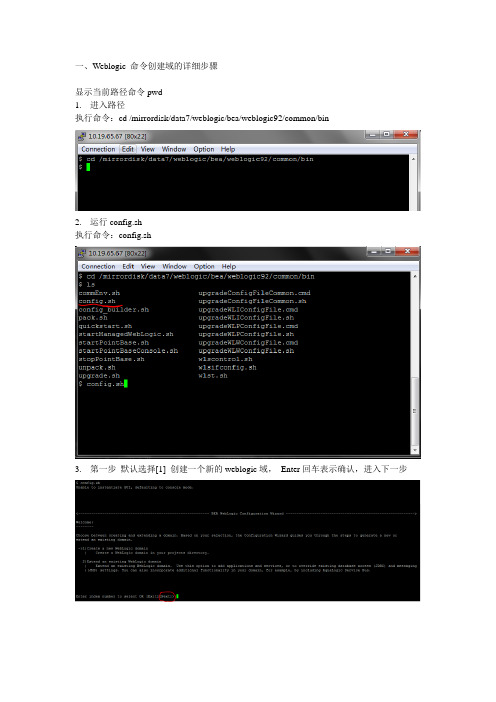Open the Help menu in the ls-listing terminal

[x=228, y=266]
